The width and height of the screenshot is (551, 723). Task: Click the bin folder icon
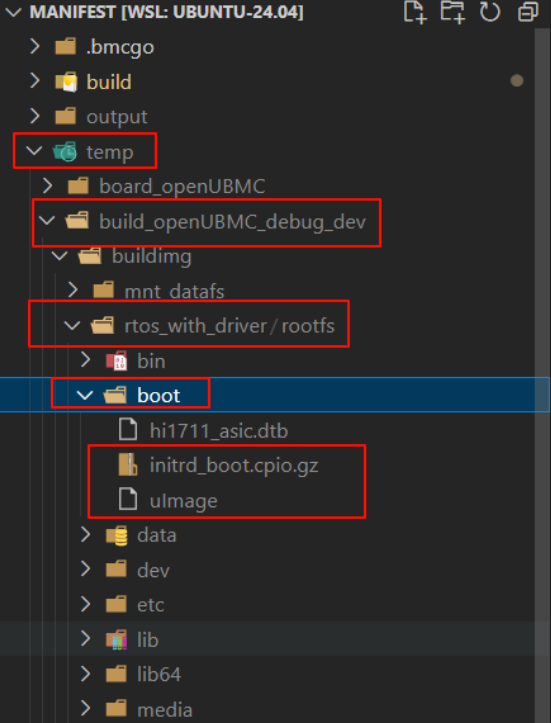pyautogui.click(x=116, y=361)
